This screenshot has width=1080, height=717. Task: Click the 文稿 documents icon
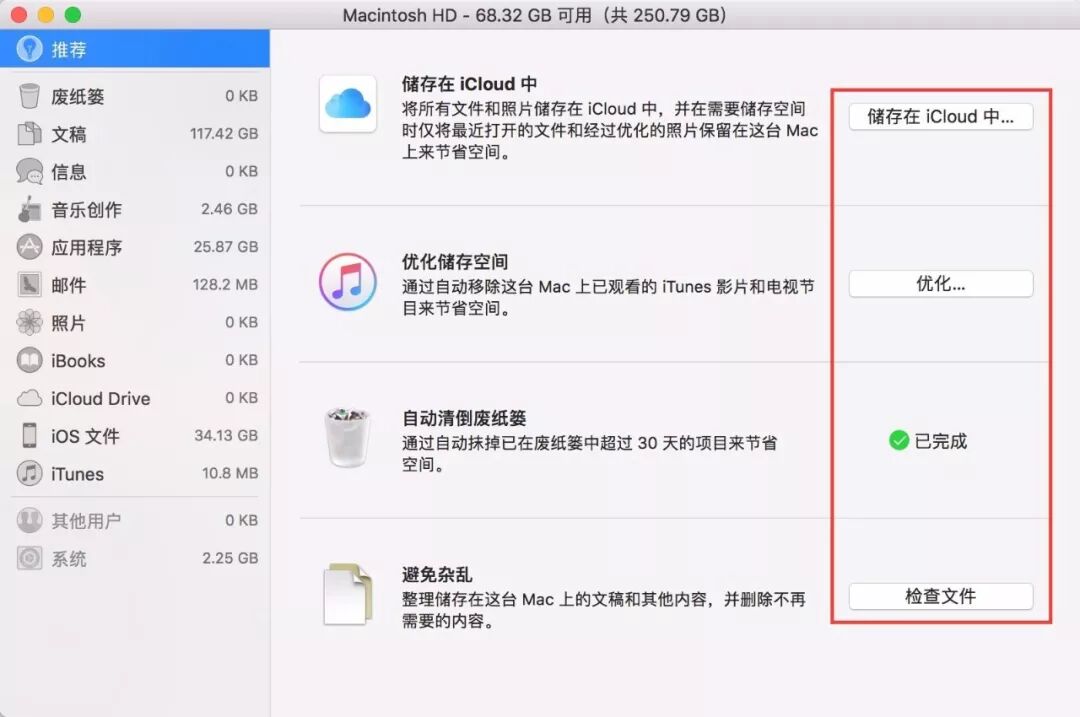coord(29,134)
